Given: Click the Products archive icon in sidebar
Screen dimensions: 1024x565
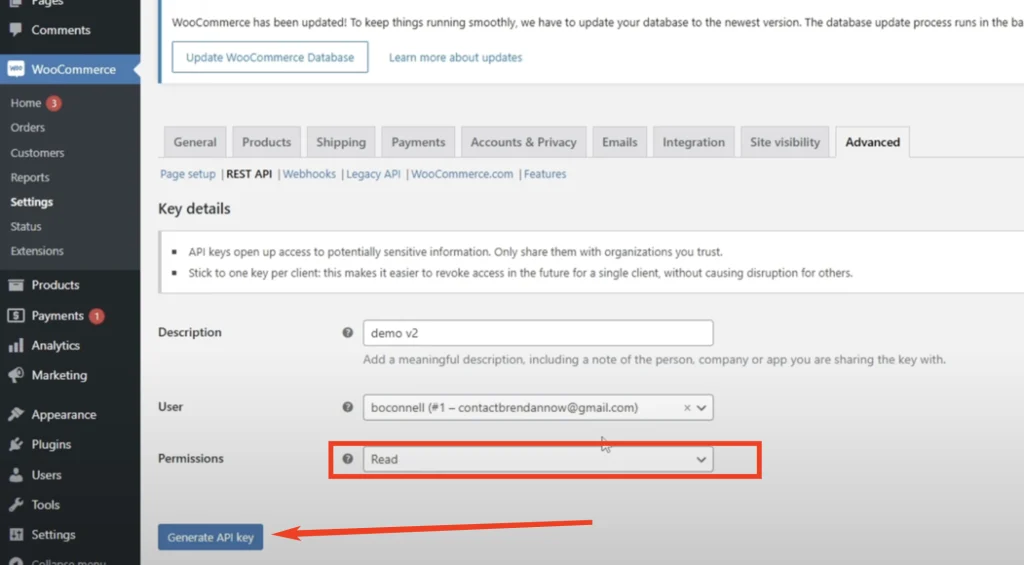Looking at the screenshot, I should click(x=16, y=285).
